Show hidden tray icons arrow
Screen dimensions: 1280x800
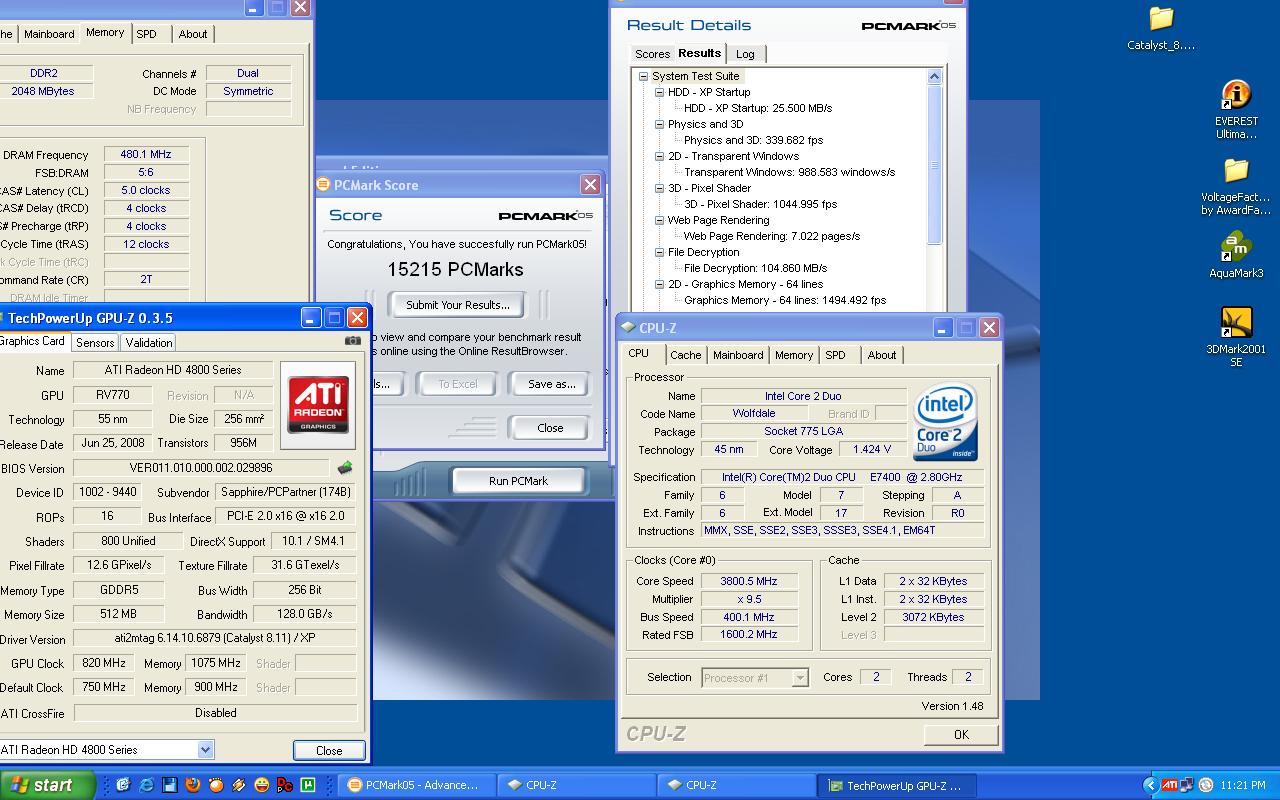click(1150, 785)
